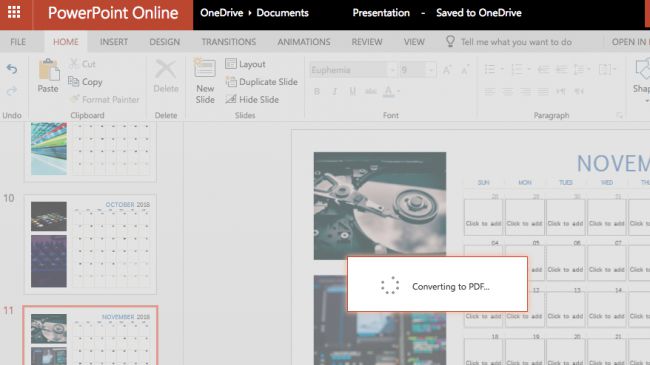This screenshot has width=650, height=365.
Task: Switch to the DESIGN tab
Action: point(165,42)
